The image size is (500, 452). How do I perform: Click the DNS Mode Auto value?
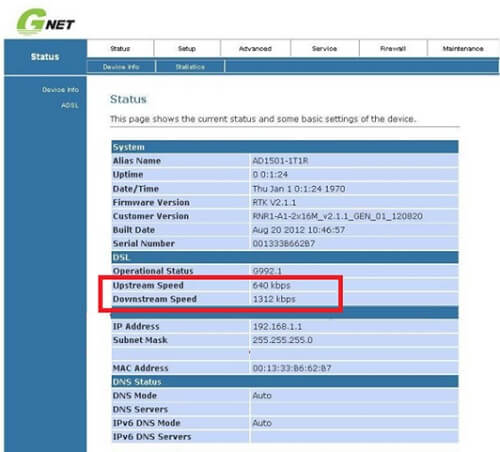[262, 396]
